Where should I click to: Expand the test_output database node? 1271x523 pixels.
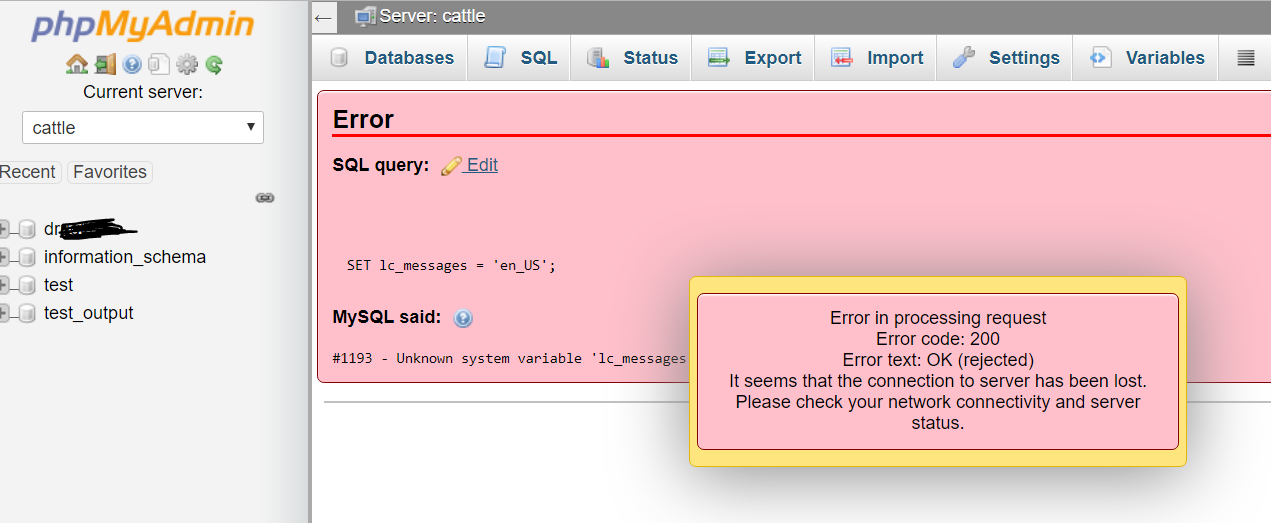pyautogui.click(x=6, y=313)
